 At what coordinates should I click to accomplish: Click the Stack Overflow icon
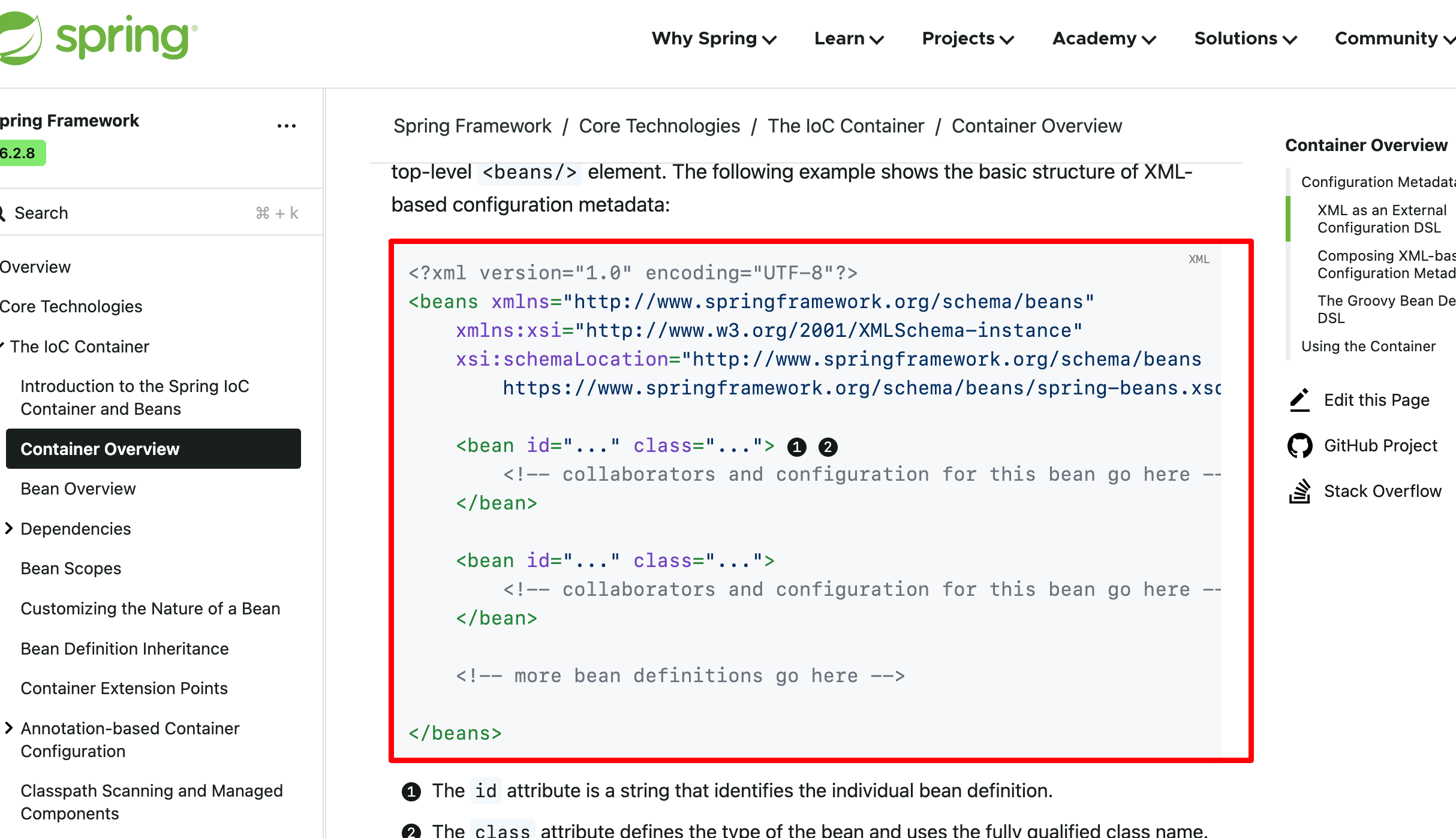pyautogui.click(x=1299, y=491)
